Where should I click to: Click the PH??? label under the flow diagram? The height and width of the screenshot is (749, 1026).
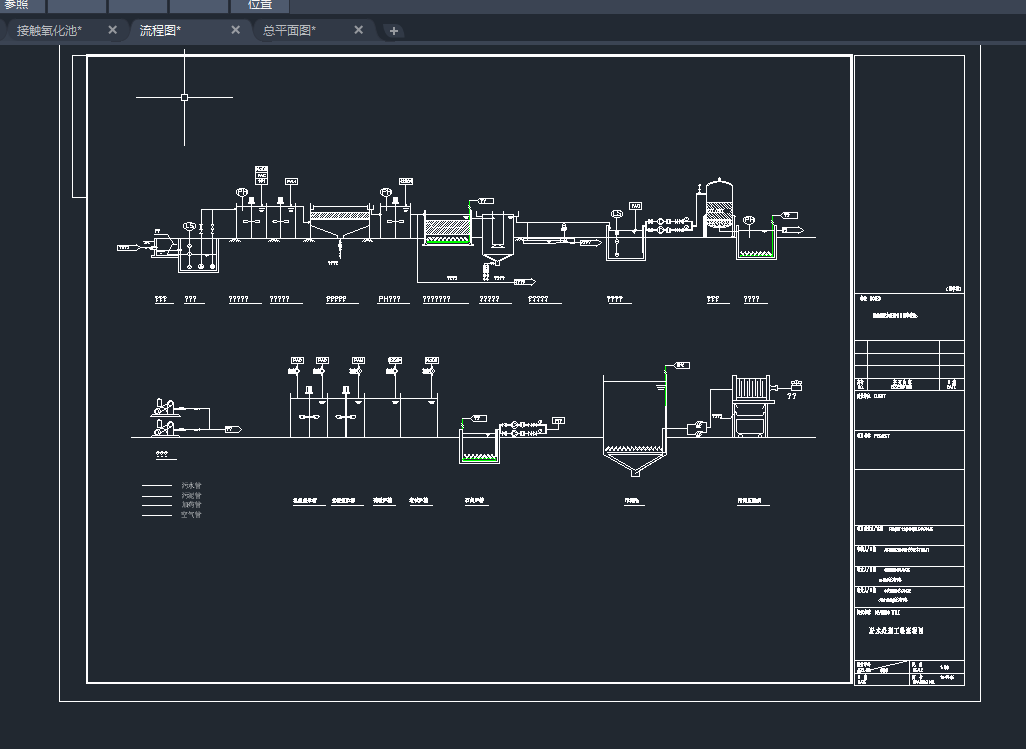(x=389, y=299)
